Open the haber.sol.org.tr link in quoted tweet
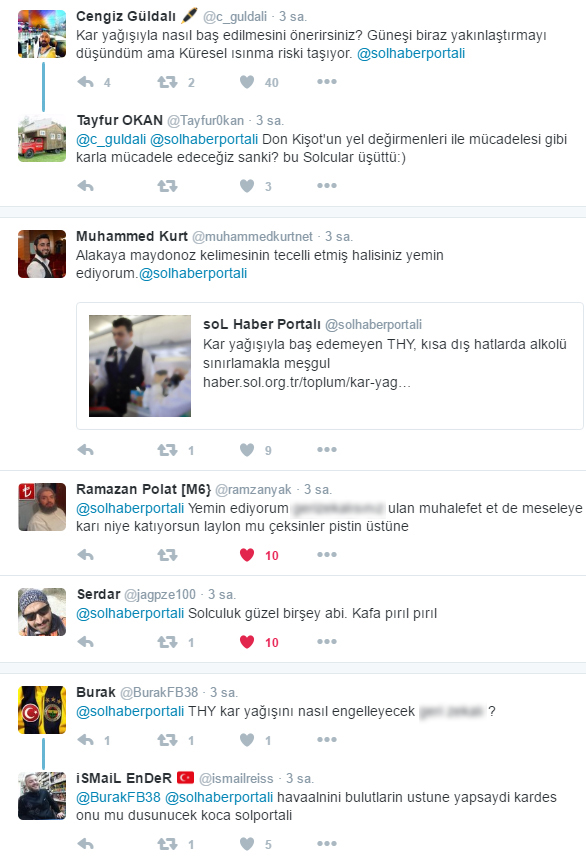Image resolution: width=586 pixels, height=862 pixels. pyautogui.click(x=307, y=382)
